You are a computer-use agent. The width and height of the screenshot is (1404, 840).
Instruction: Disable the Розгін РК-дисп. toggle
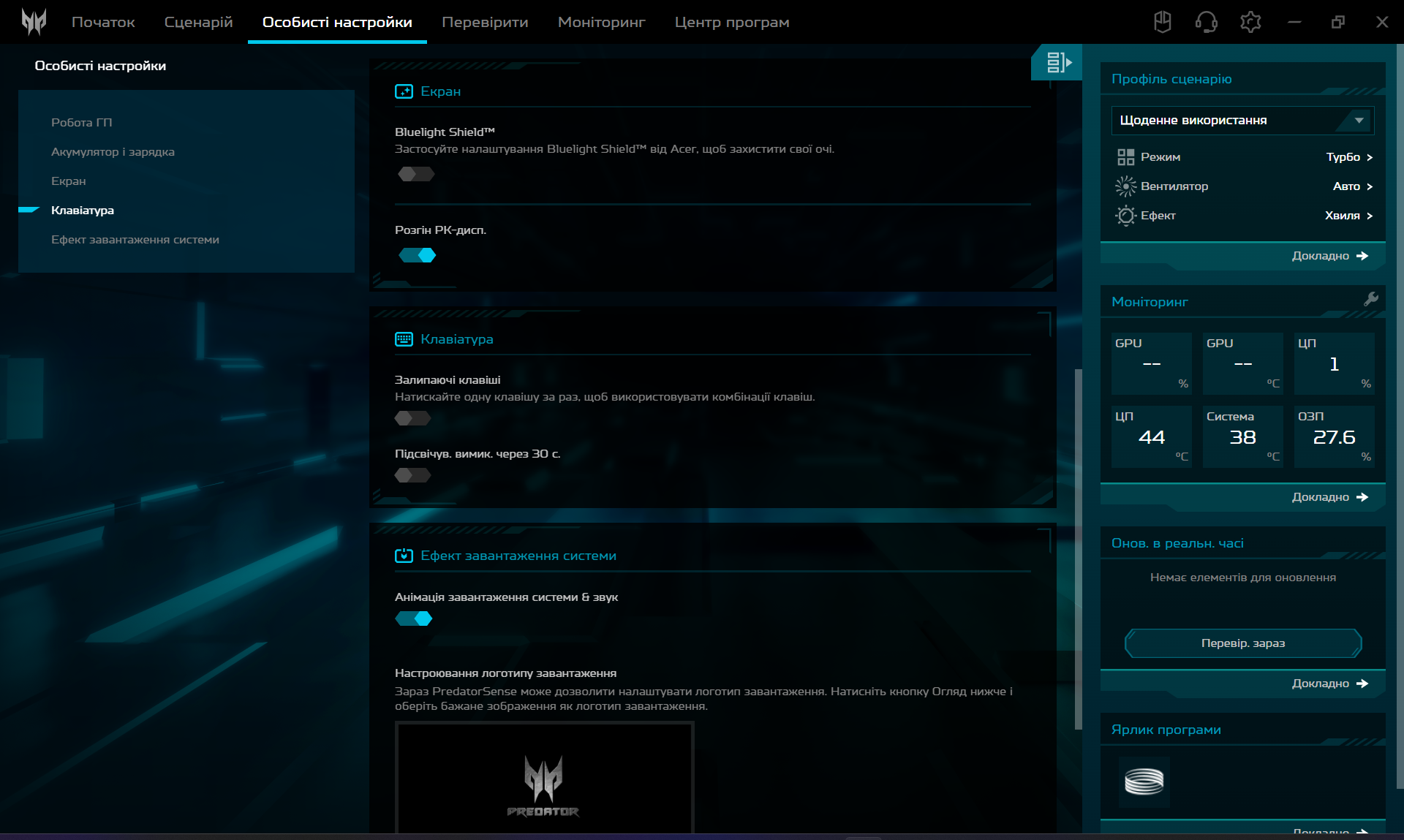point(417,255)
